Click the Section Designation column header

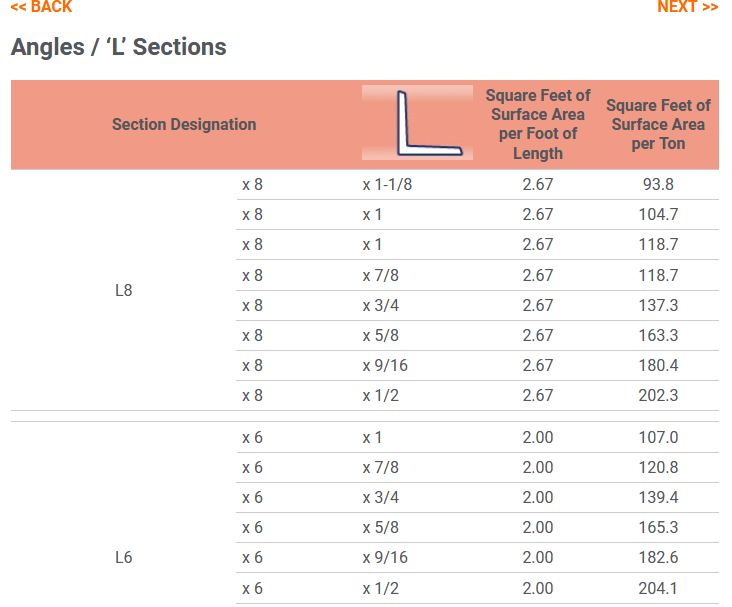coord(184,125)
